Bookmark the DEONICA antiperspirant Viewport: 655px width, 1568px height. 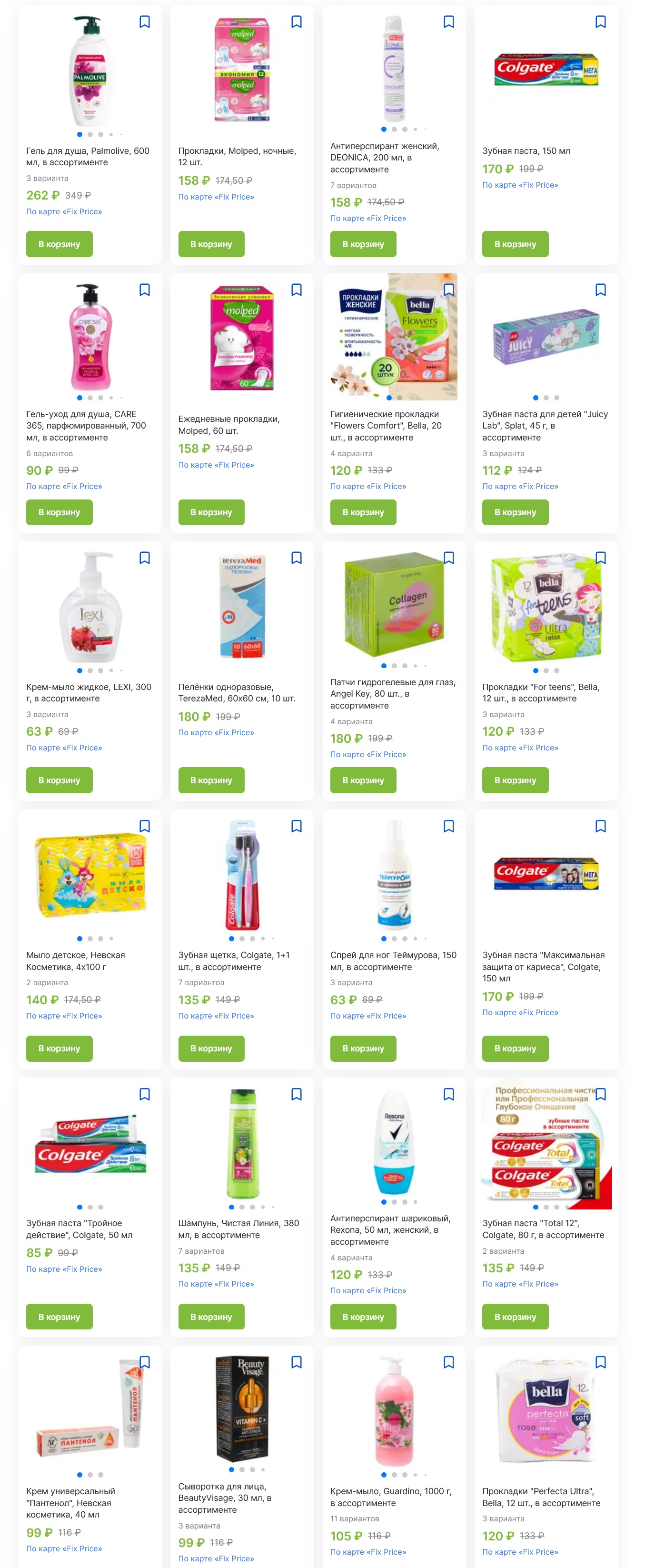tap(448, 22)
